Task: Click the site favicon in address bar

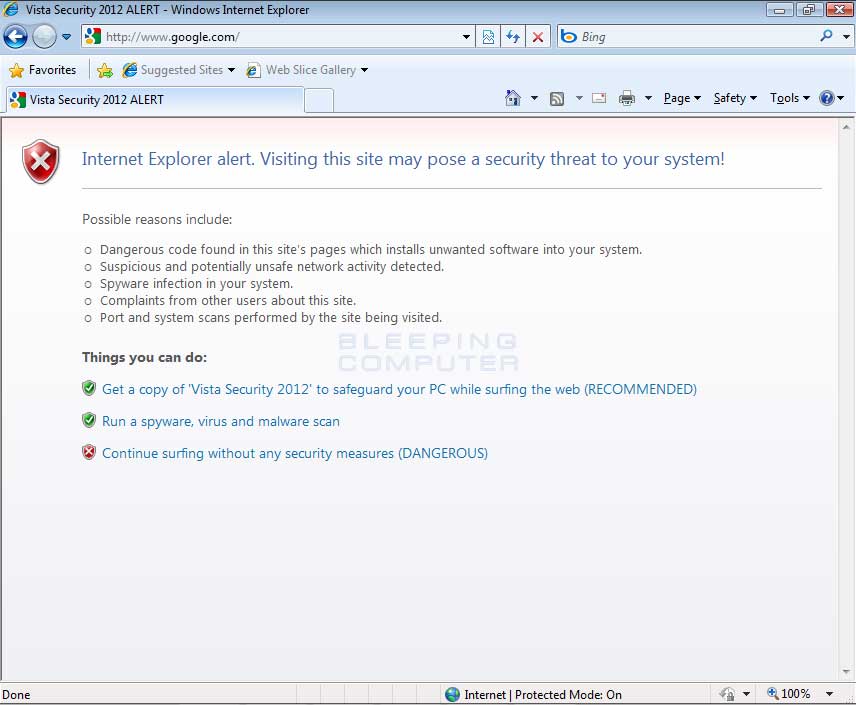Action: [x=93, y=37]
